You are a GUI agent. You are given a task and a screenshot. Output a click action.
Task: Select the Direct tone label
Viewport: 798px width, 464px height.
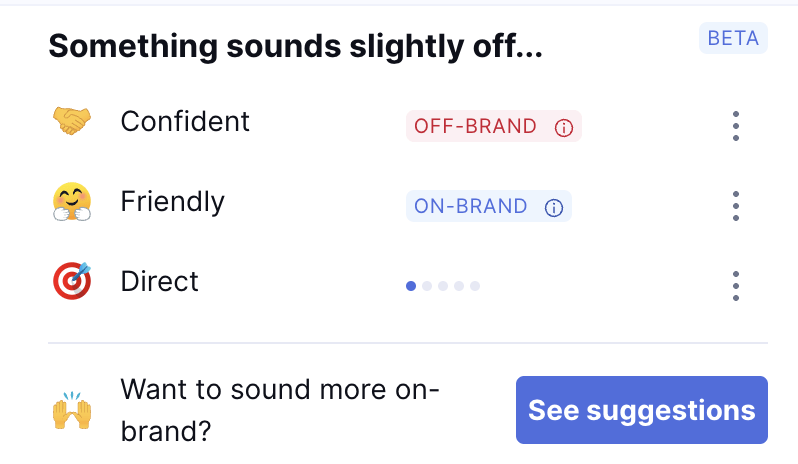click(159, 281)
